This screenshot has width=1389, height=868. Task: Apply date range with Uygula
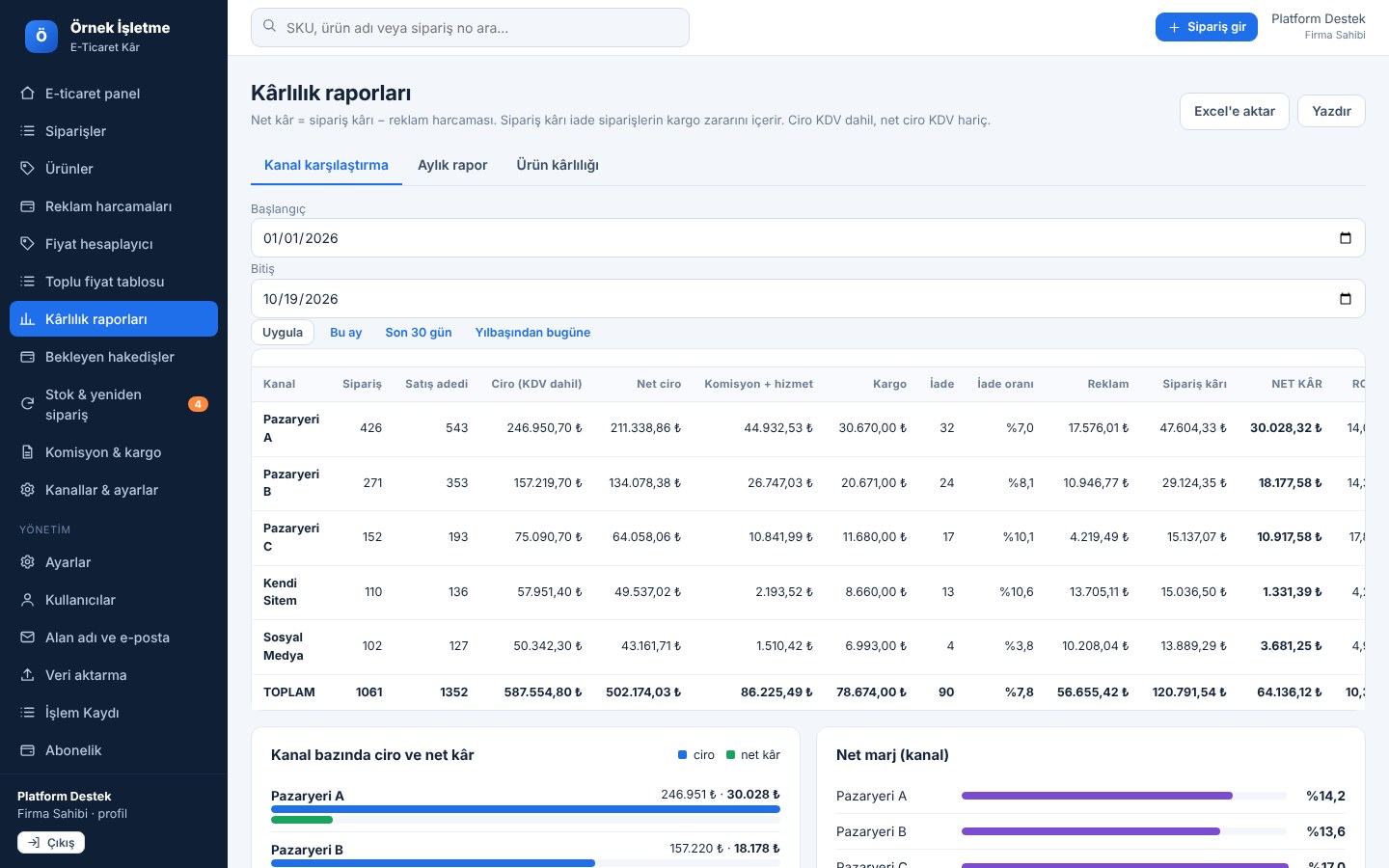pyautogui.click(x=283, y=333)
